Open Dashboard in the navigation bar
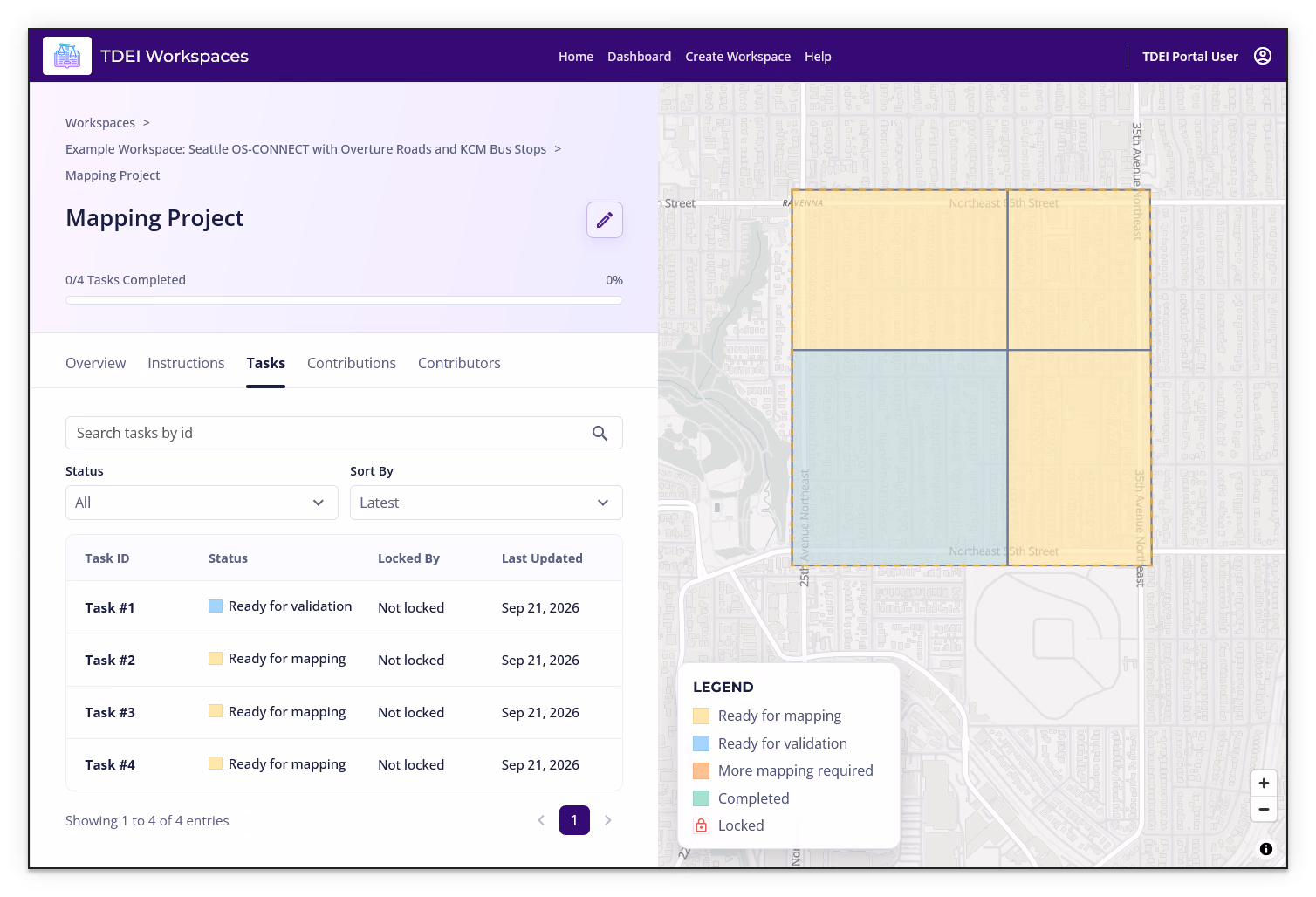This screenshot has height=897, width=1316. 639,57
